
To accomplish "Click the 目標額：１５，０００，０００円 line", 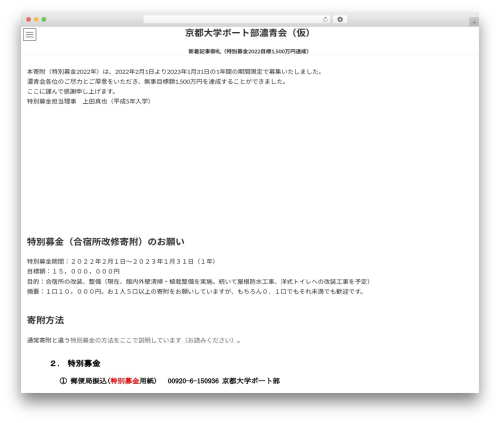I will click(x=73, y=271).
